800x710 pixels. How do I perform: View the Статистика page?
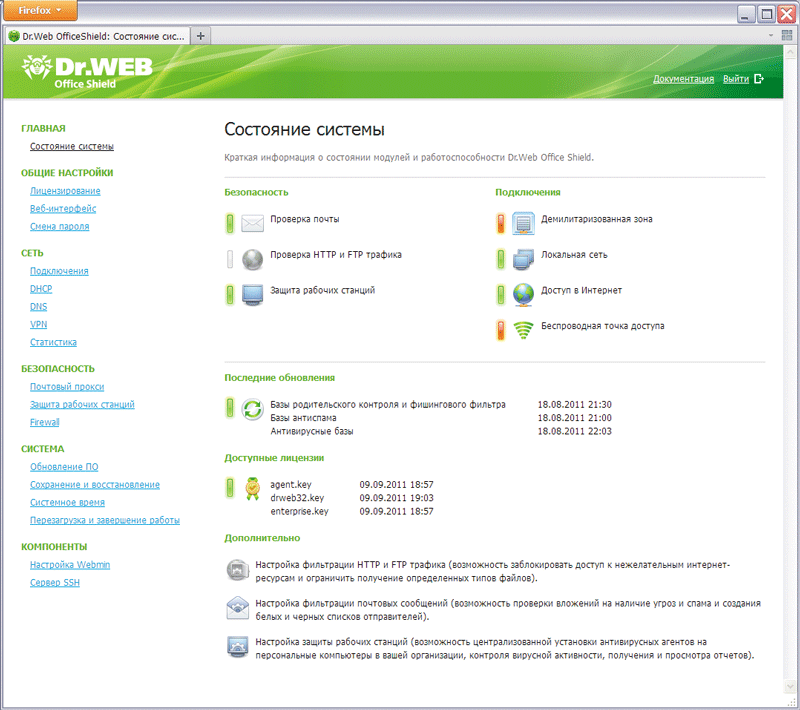pyautogui.click(x=54, y=342)
